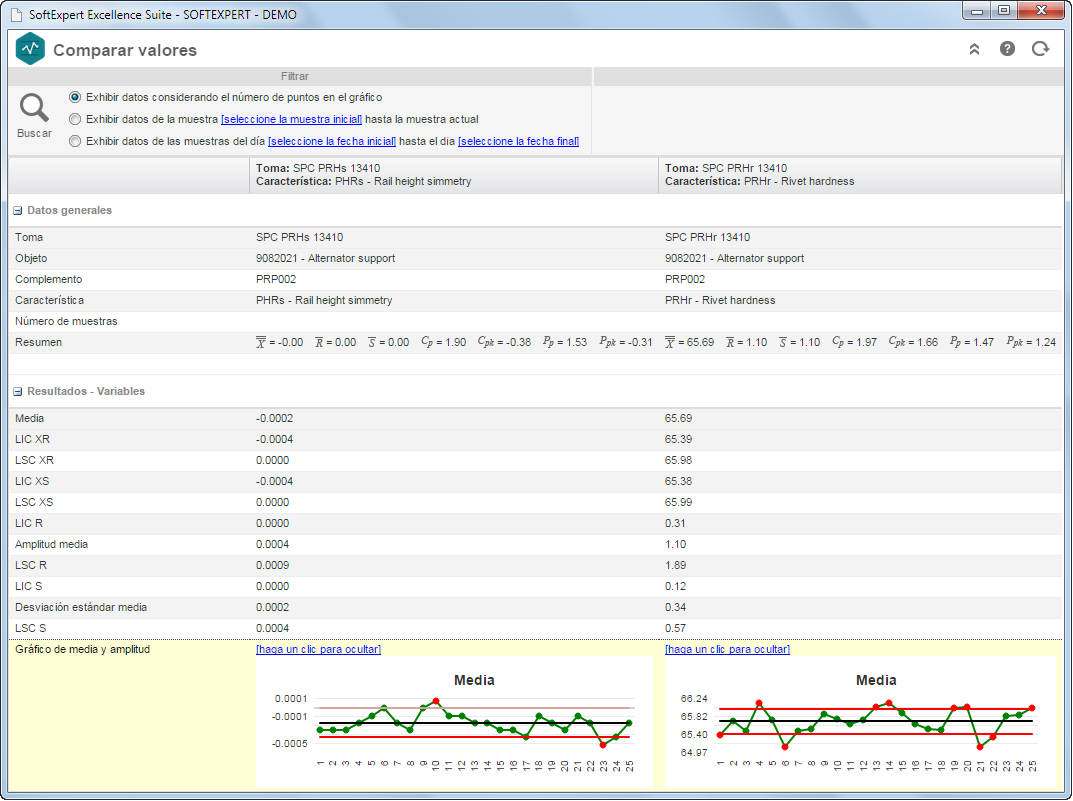Collapse the Resultados - Variables section

(18, 392)
